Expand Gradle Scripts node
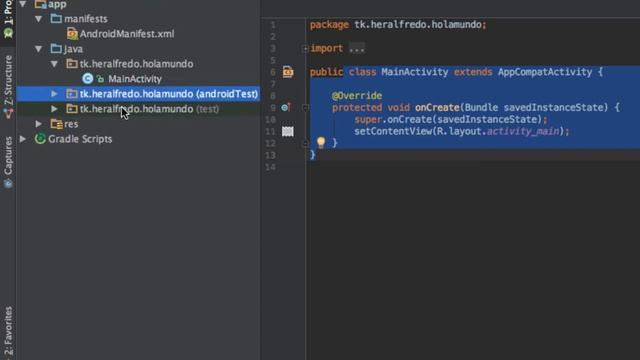The height and width of the screenshot is (360, 640). pyautogui.click(x=23, y=139)
